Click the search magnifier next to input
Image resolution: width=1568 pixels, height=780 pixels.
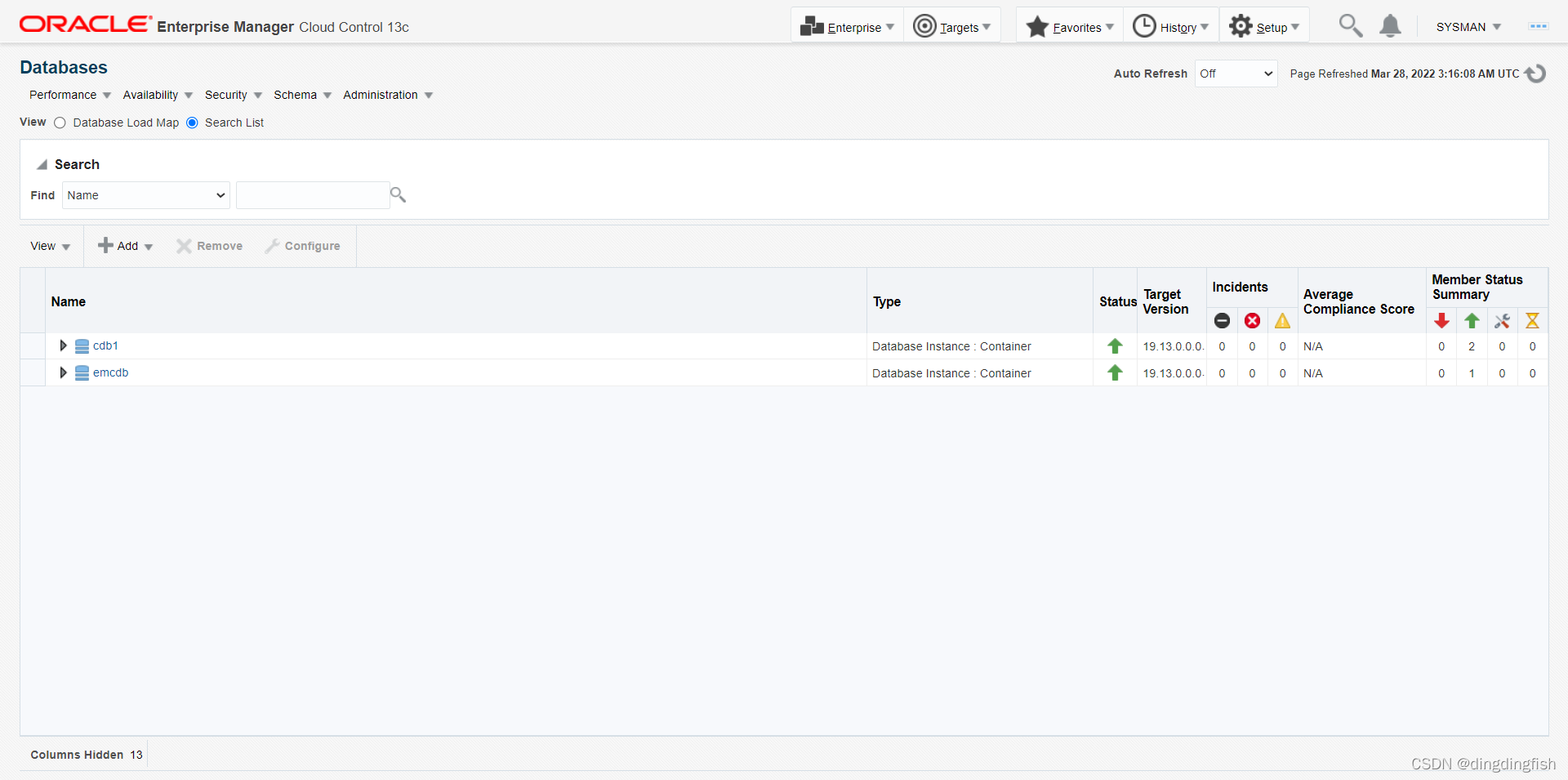pos(398,194)
